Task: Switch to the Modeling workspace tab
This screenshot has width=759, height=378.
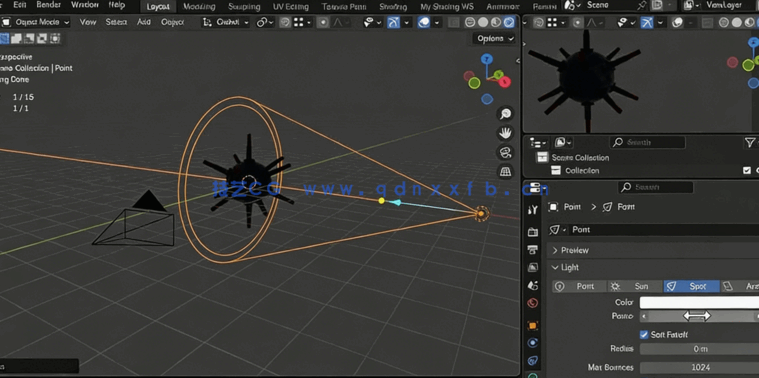Action: click(199, 6)
